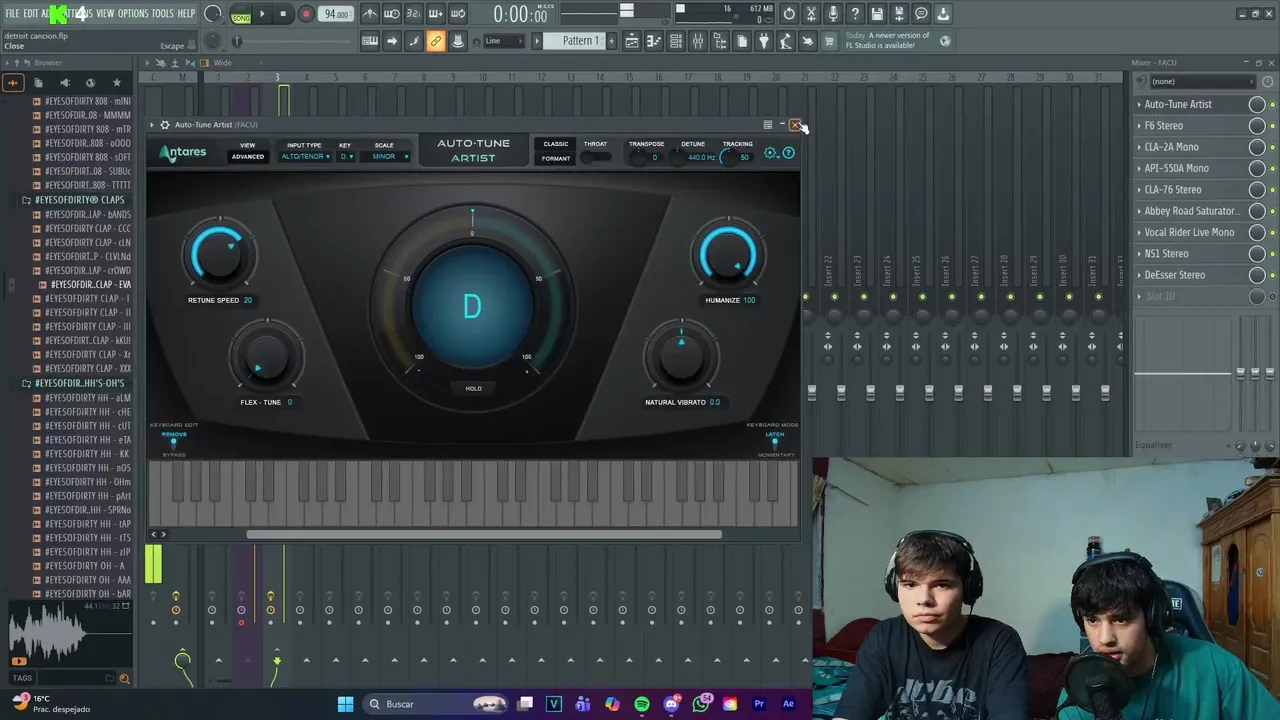Open the VIEW menu

[x=105, y=13]
